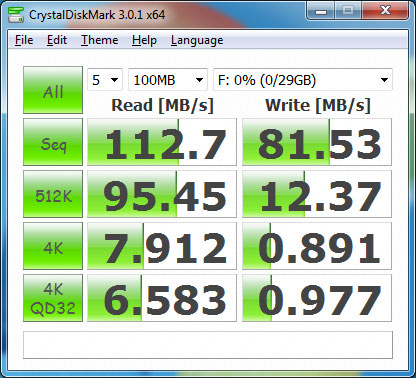Click the 512K read result 95.45
The image size is (416, 378).
pyautogui.click(x=162, y=194)
